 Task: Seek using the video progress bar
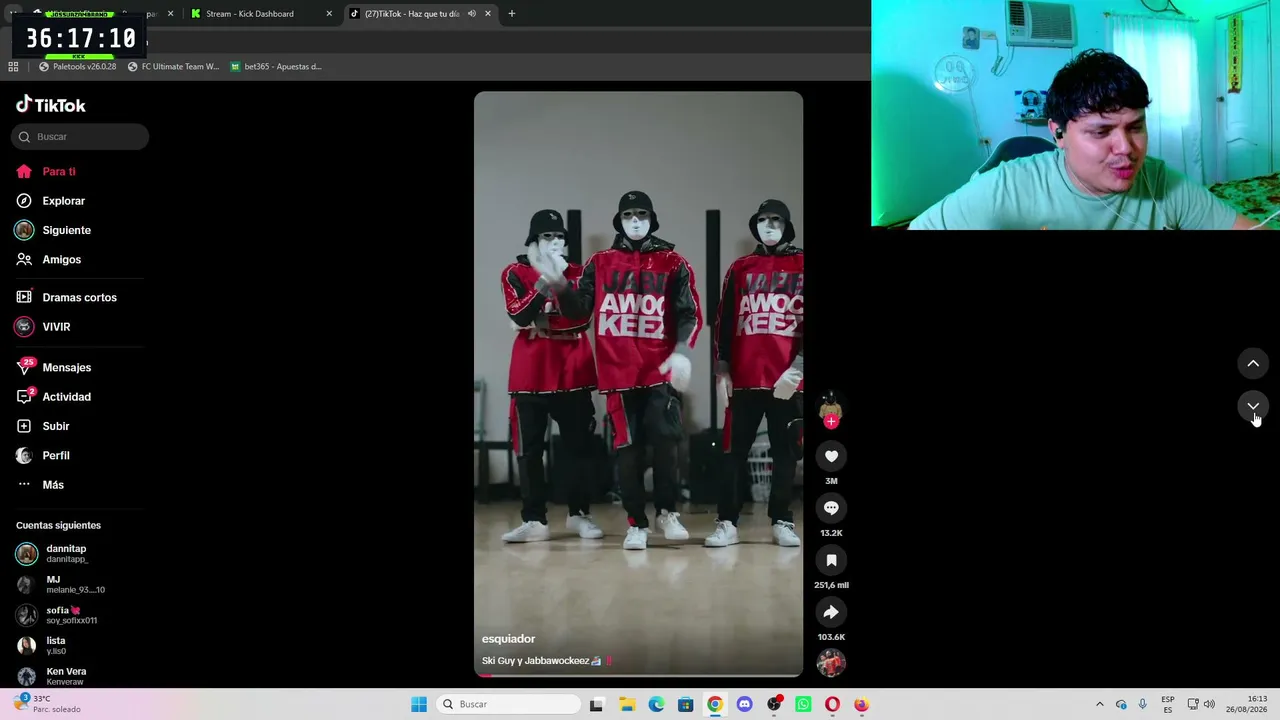(x=638, y=675)
